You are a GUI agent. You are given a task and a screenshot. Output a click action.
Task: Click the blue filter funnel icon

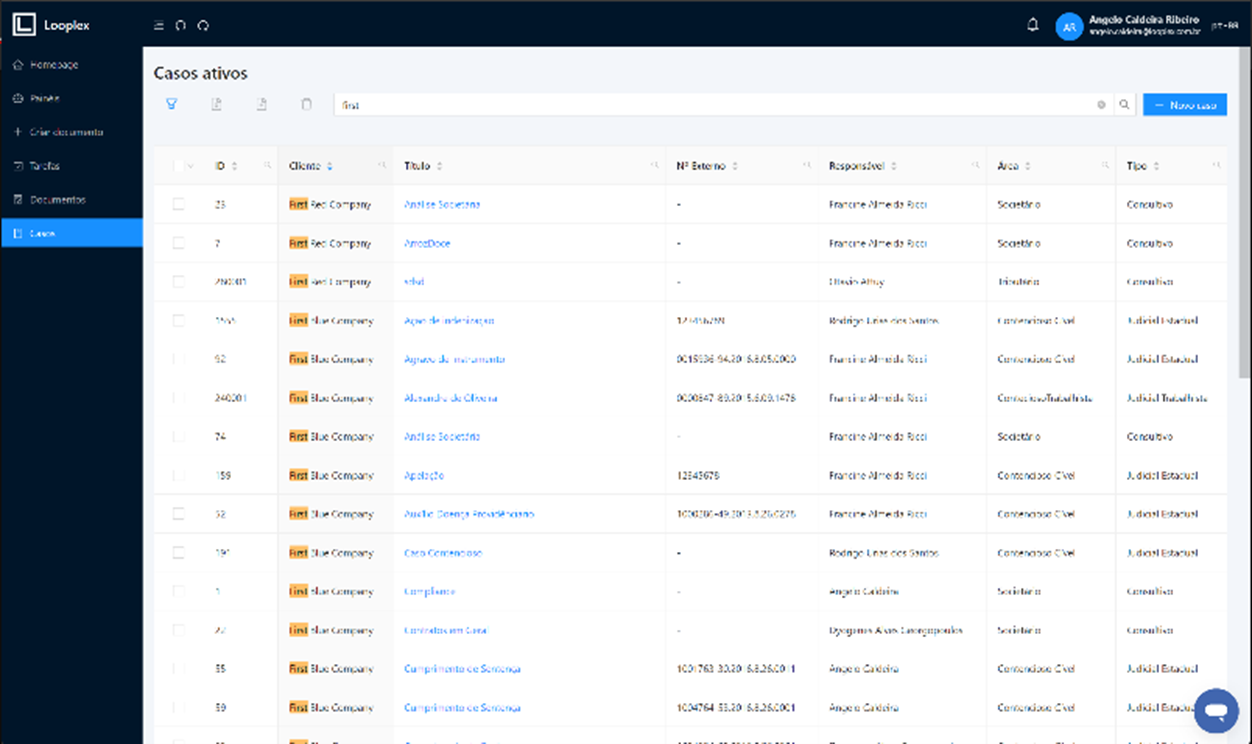171,104
